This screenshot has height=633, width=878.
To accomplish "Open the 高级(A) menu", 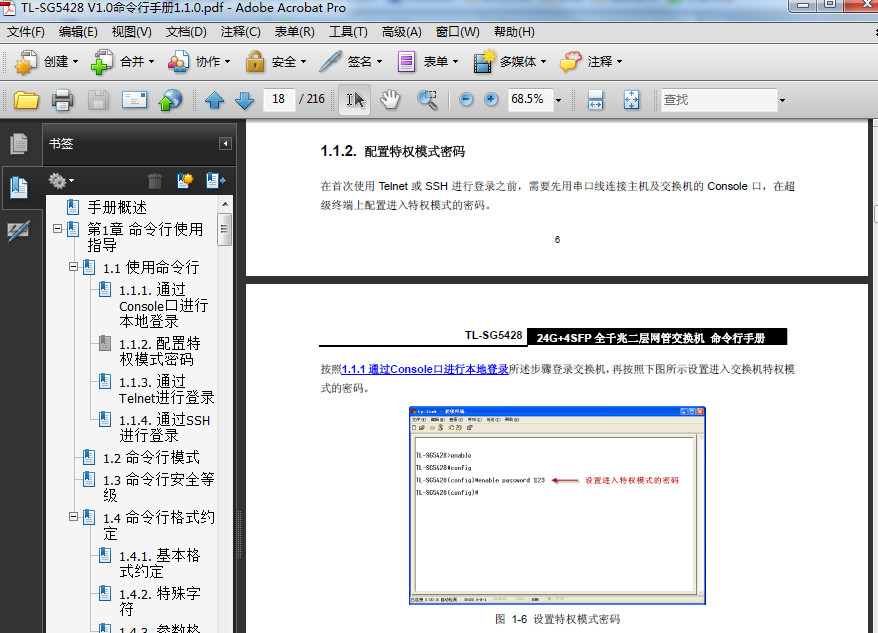I will pos(402,32).
